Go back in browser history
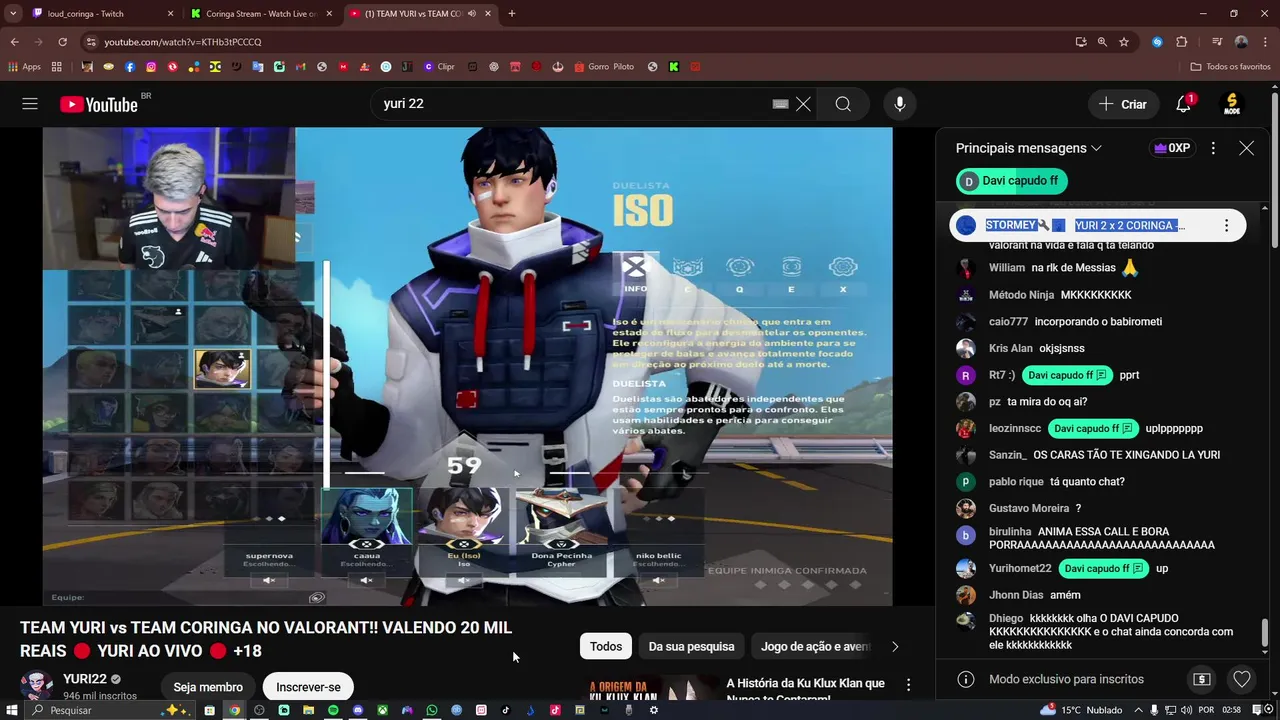This screenshot has width=1280, height=720. coord(14,42)
